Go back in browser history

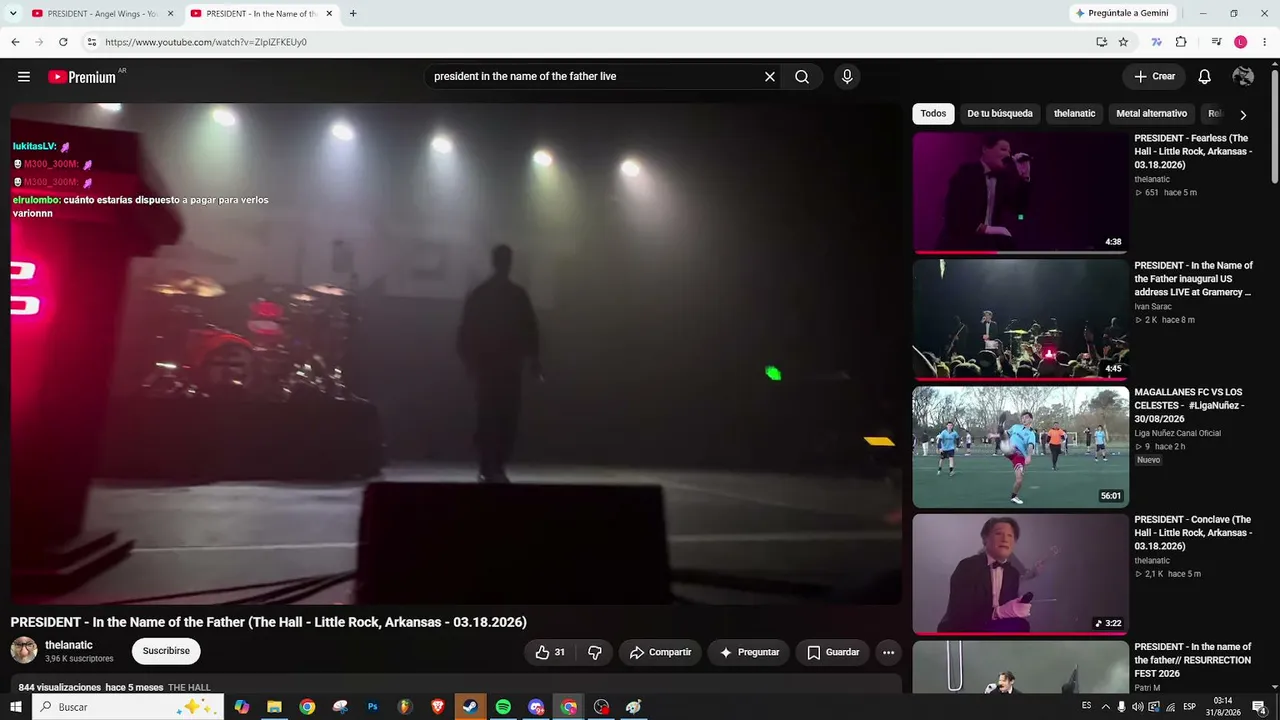(15, 42)
